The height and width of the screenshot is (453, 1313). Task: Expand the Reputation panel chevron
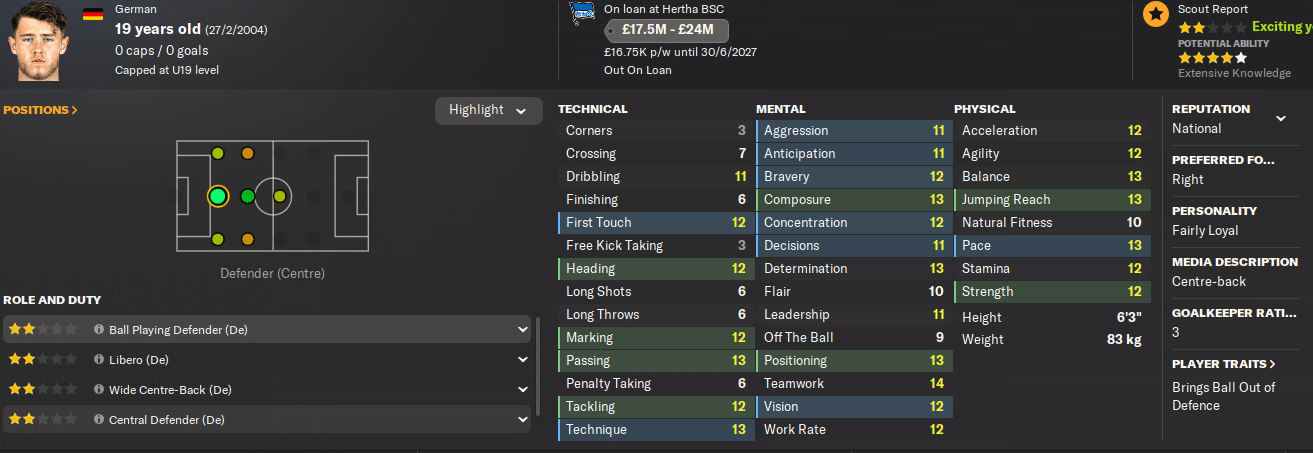1281,119
